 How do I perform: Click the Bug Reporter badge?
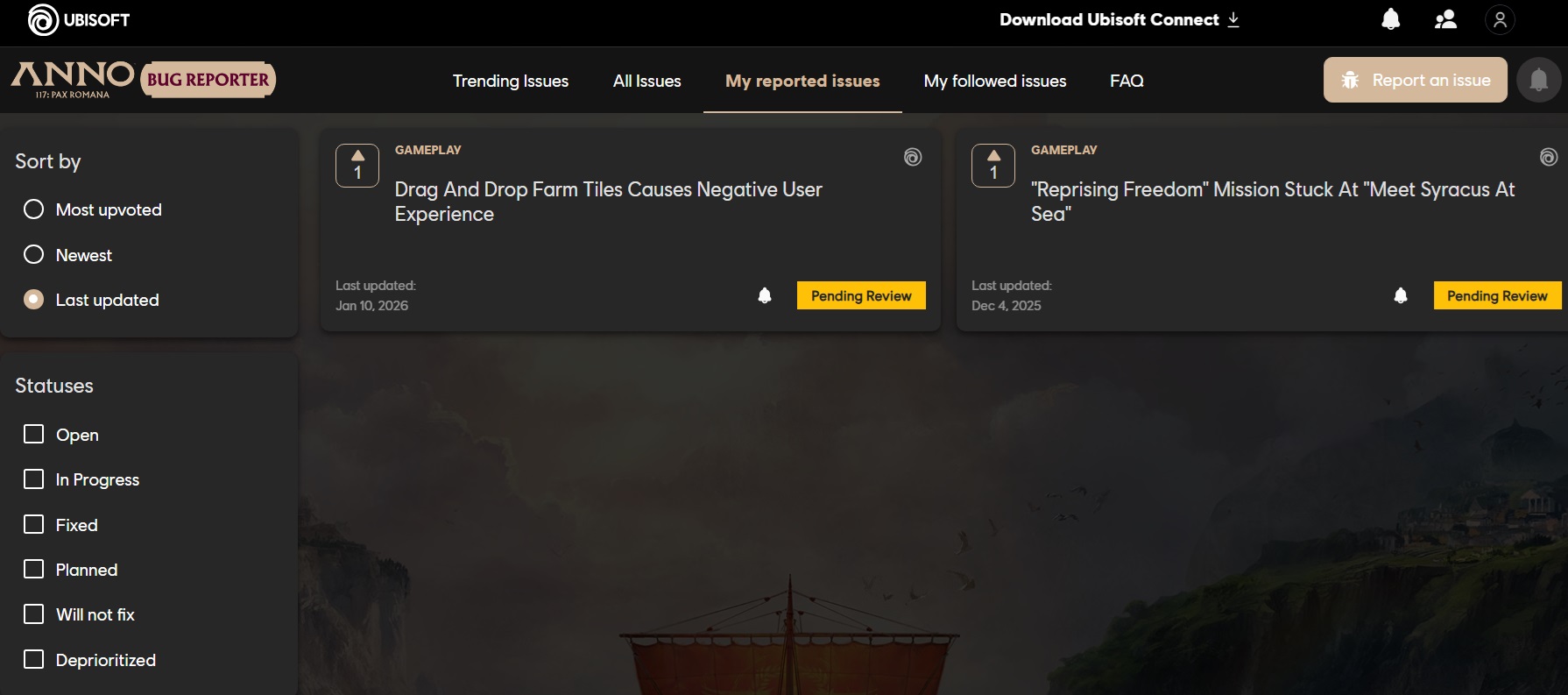point(208,80)
